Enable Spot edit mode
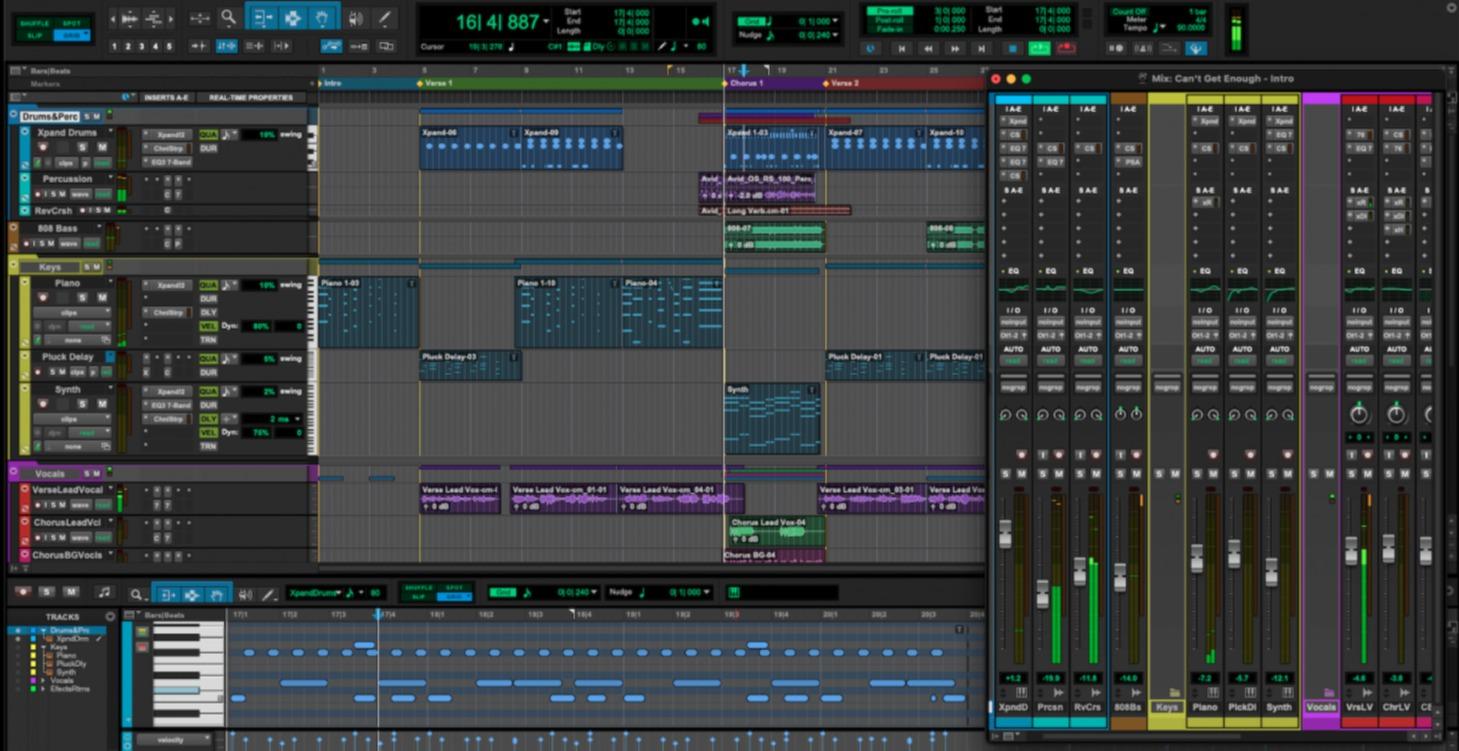1459x751 pixels. (72, 22)
